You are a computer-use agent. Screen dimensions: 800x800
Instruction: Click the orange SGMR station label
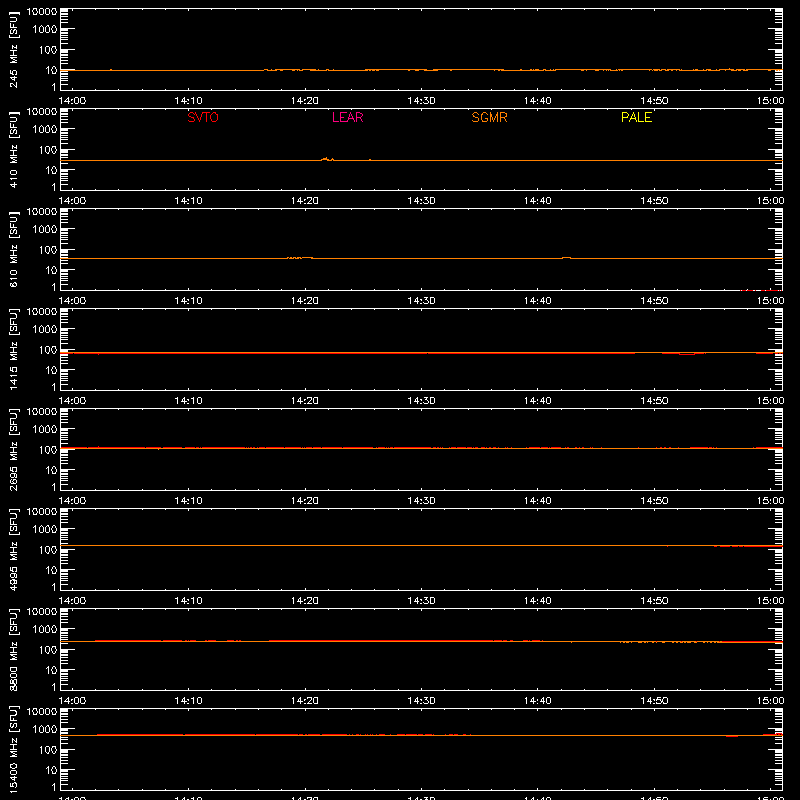click(489, 117)
